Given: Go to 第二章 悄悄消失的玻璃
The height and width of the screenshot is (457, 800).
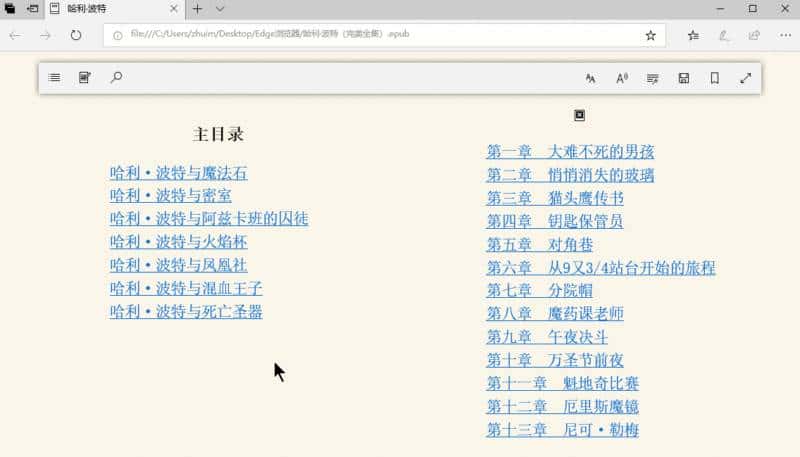Looking at the screenshot, I should pos(570,175).
